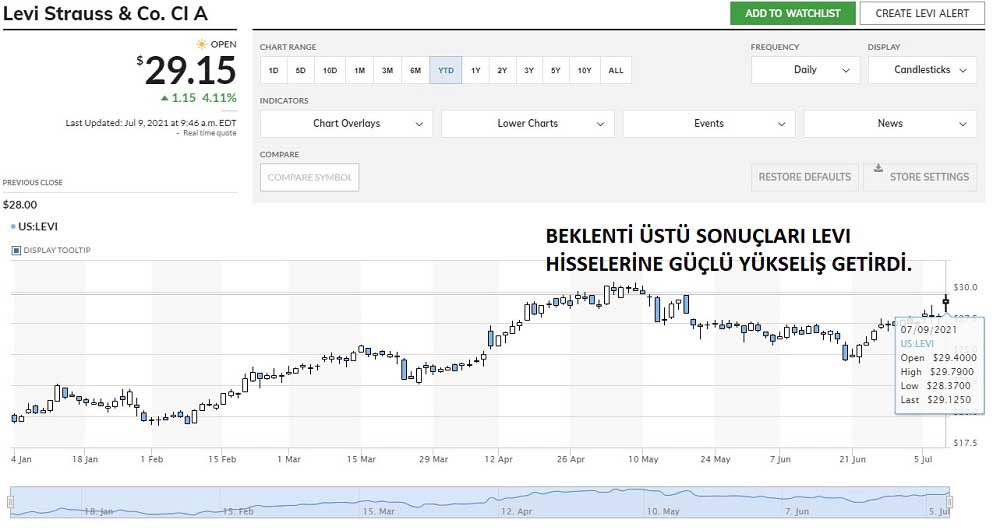Click the right handle of range slider
This screenshot has height=530, width=1000.
pyautogui.click(x=949, y=501)
